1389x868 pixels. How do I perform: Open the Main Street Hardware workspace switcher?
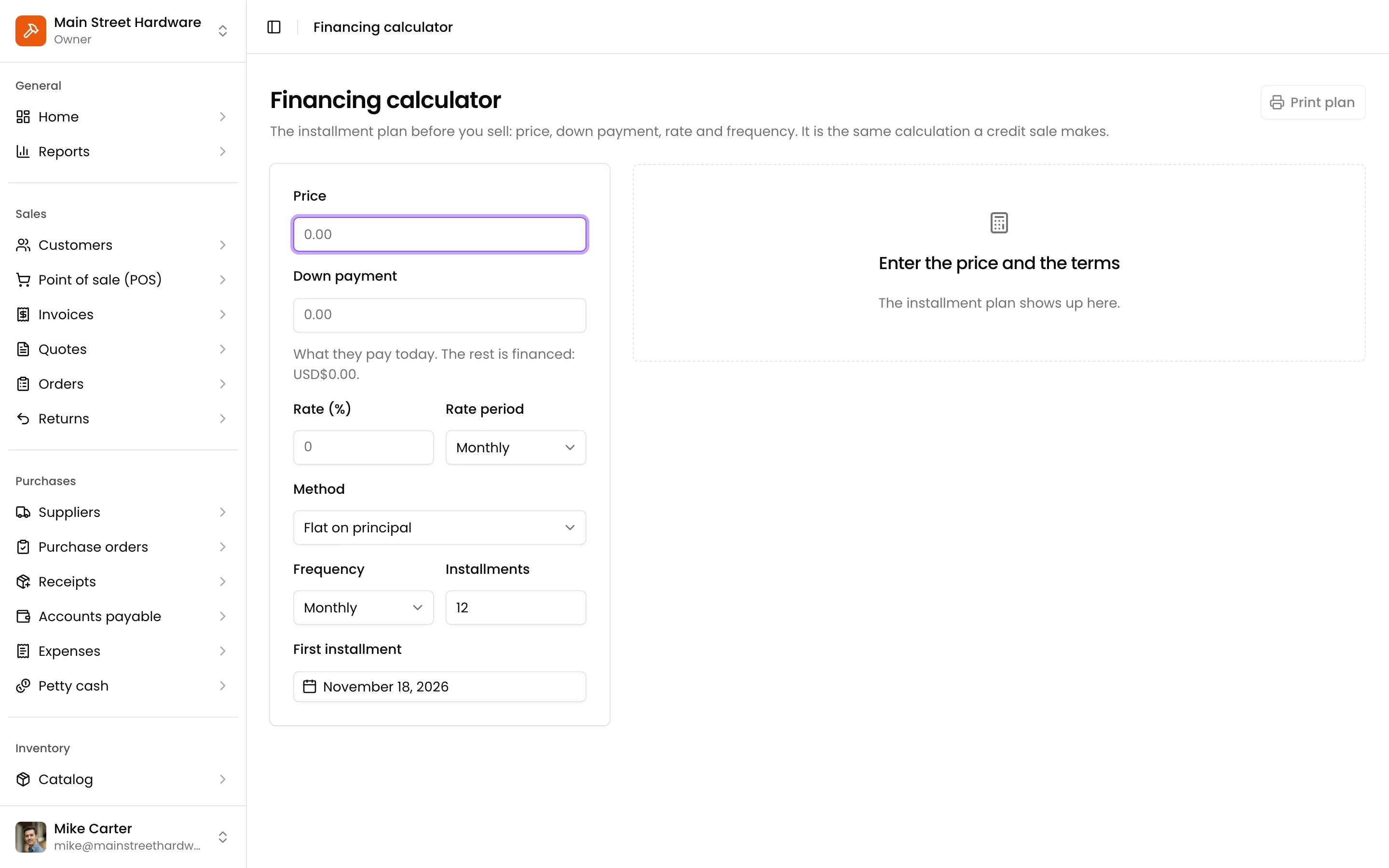[x=223, y=30]
